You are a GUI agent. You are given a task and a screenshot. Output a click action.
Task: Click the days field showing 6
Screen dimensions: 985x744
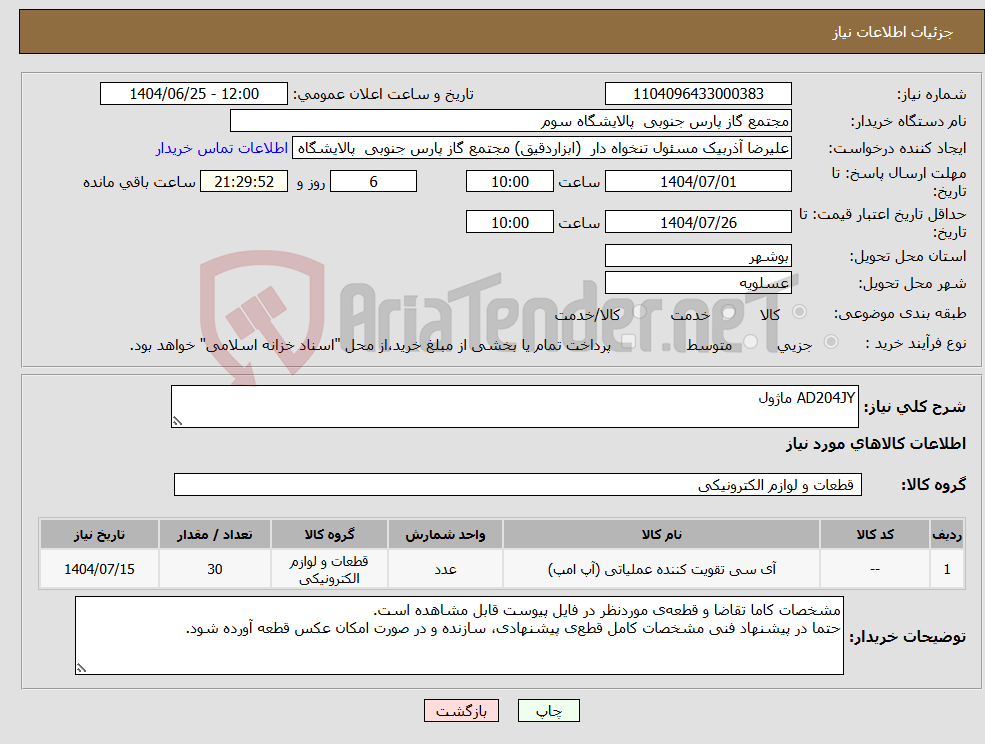tap(373, 181)
